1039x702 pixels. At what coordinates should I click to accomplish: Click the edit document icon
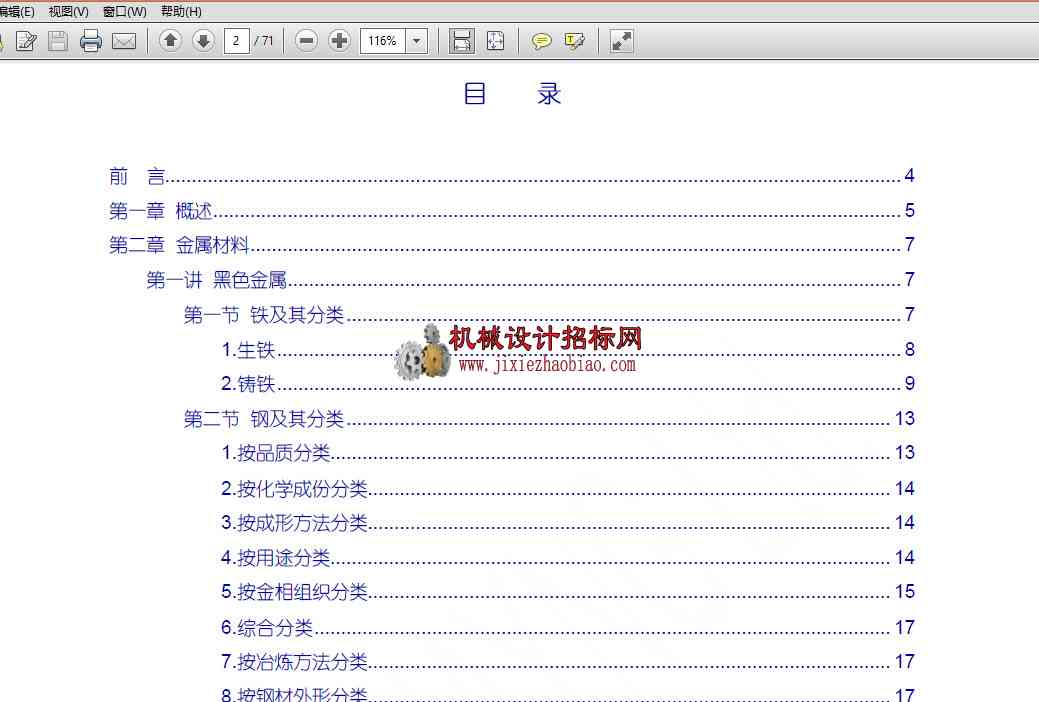26,41
